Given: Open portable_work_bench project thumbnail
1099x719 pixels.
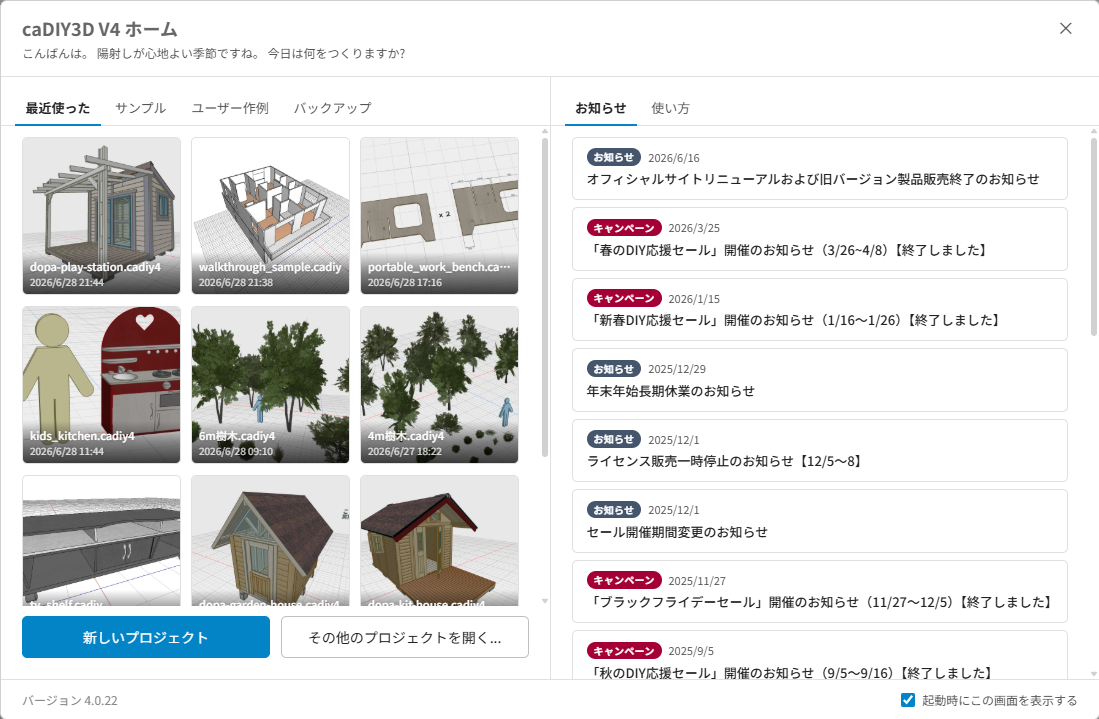Looking at the screenshot, I should (439, 216).
